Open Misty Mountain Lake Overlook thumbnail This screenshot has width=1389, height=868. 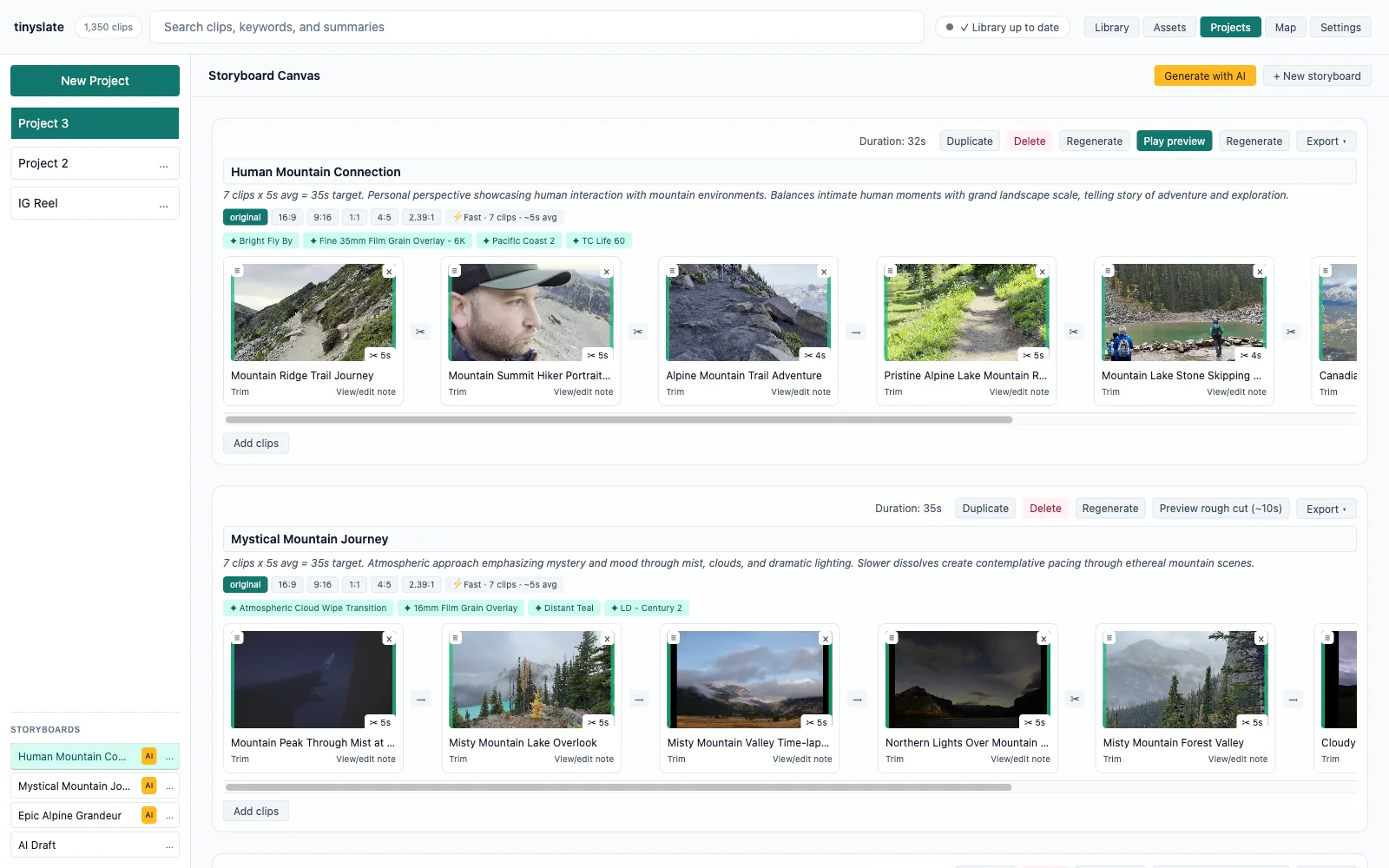pyautogui.click(x=531, y=679)
